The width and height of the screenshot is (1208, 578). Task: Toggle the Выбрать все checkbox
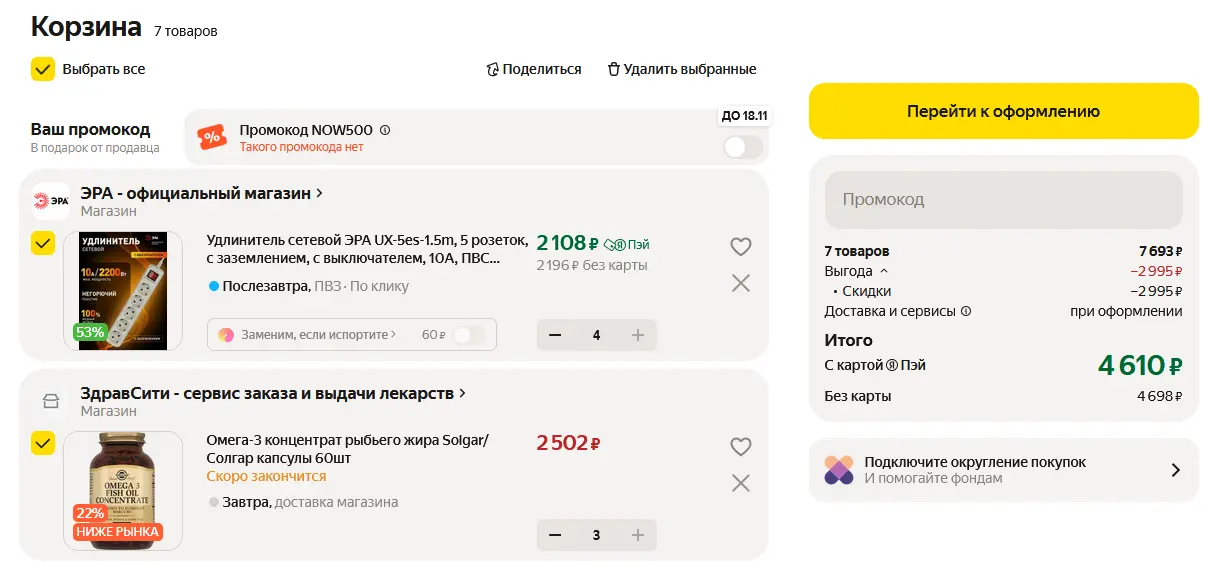tap(43, 69)
